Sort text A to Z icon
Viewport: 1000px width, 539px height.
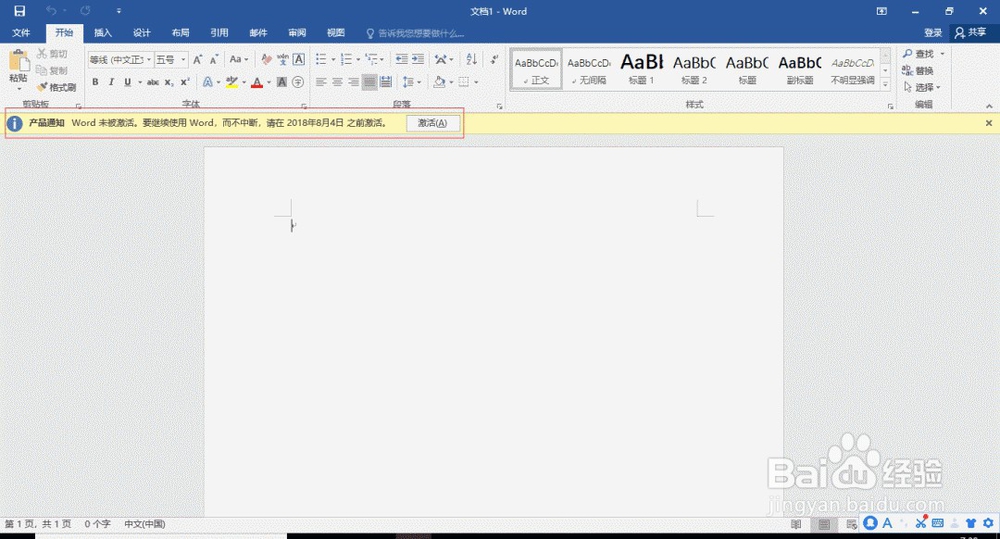[471, 59]
